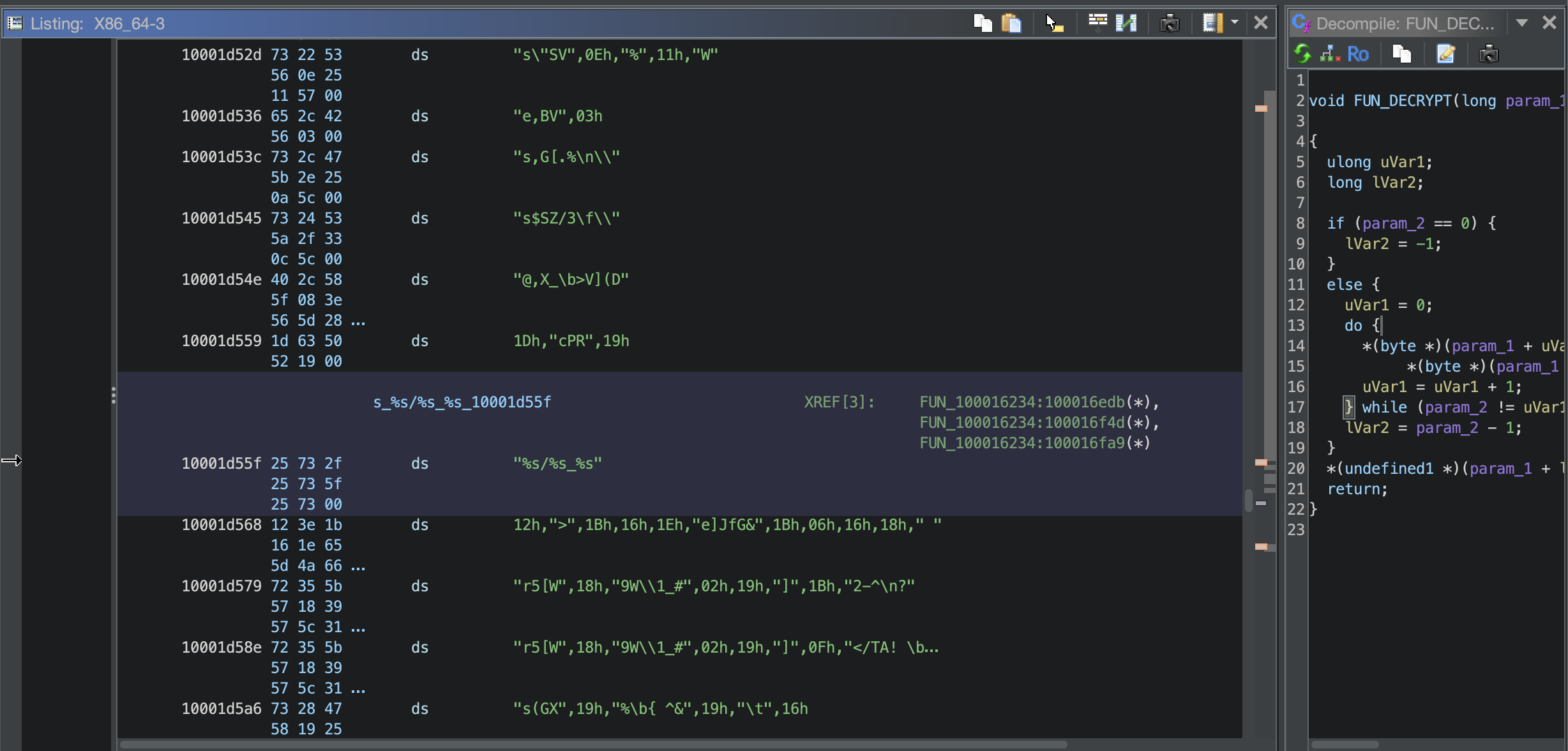
Task: Click the Listing vertical scrollbar thumb
Action: 1248,500
